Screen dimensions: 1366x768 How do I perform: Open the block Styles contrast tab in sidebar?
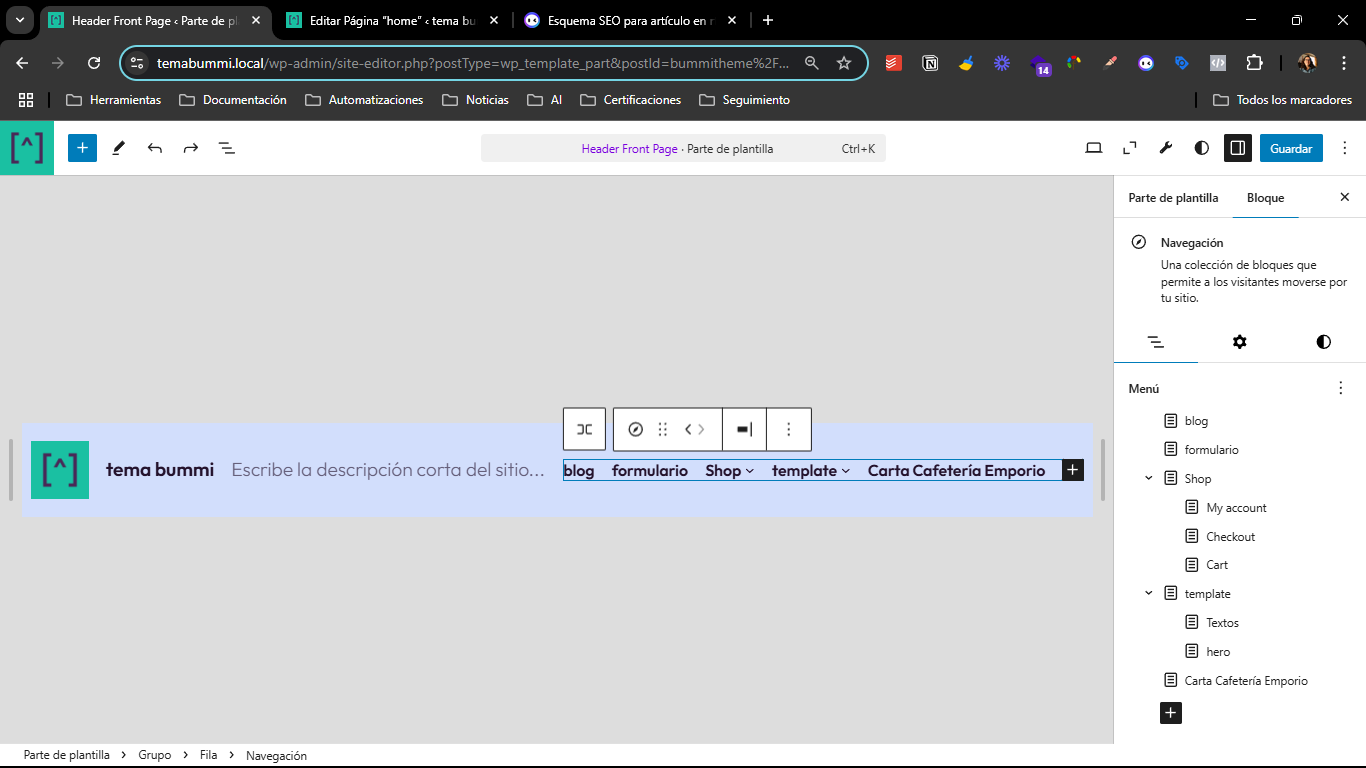[1324, 342]
